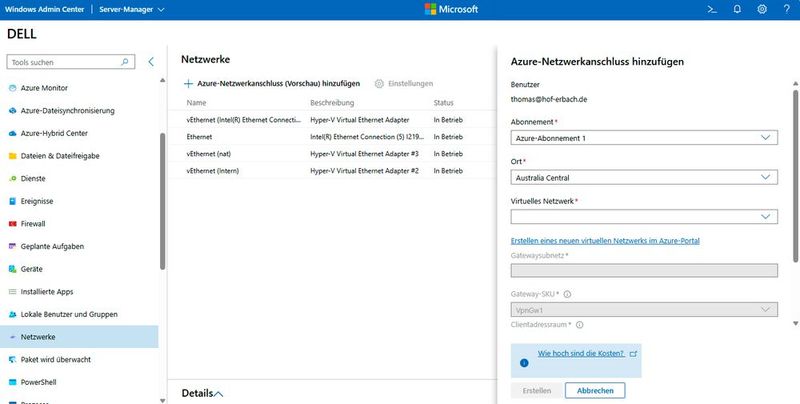Open the Server-Manager dropdown in header

tap(132, 9)
